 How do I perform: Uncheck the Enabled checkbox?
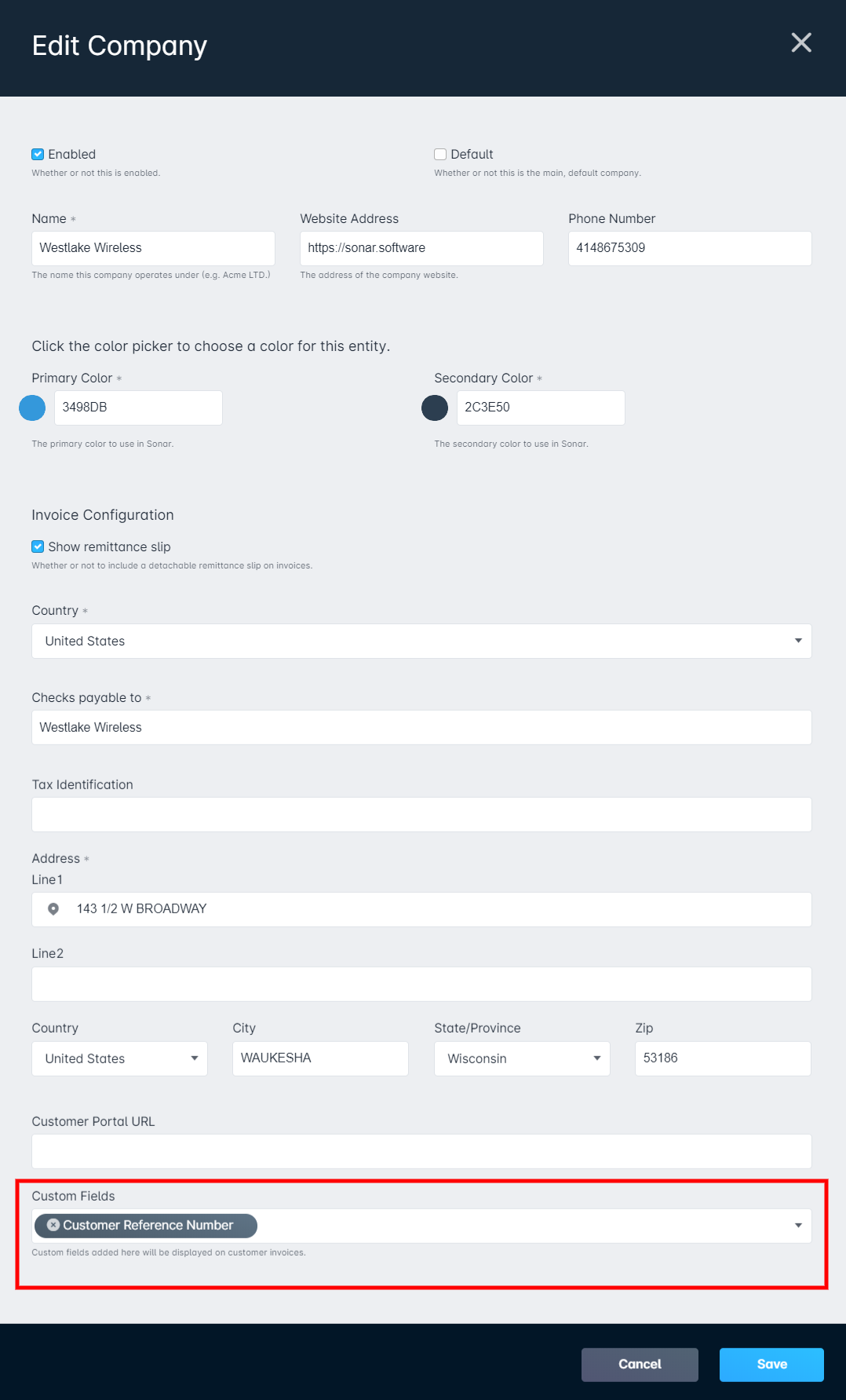coord(38,154)
